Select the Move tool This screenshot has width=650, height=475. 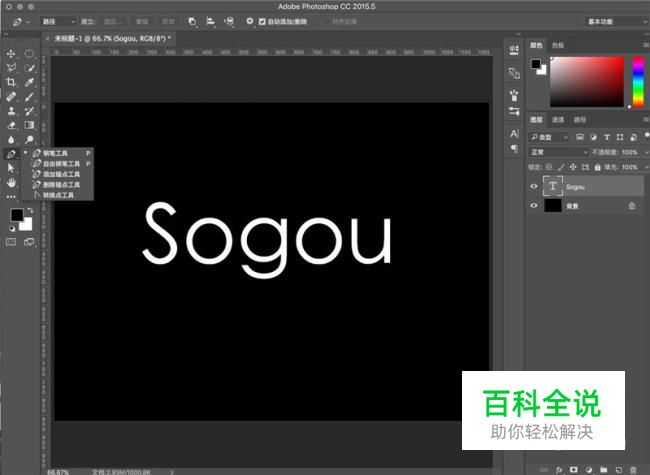click(x=11, y=54)
